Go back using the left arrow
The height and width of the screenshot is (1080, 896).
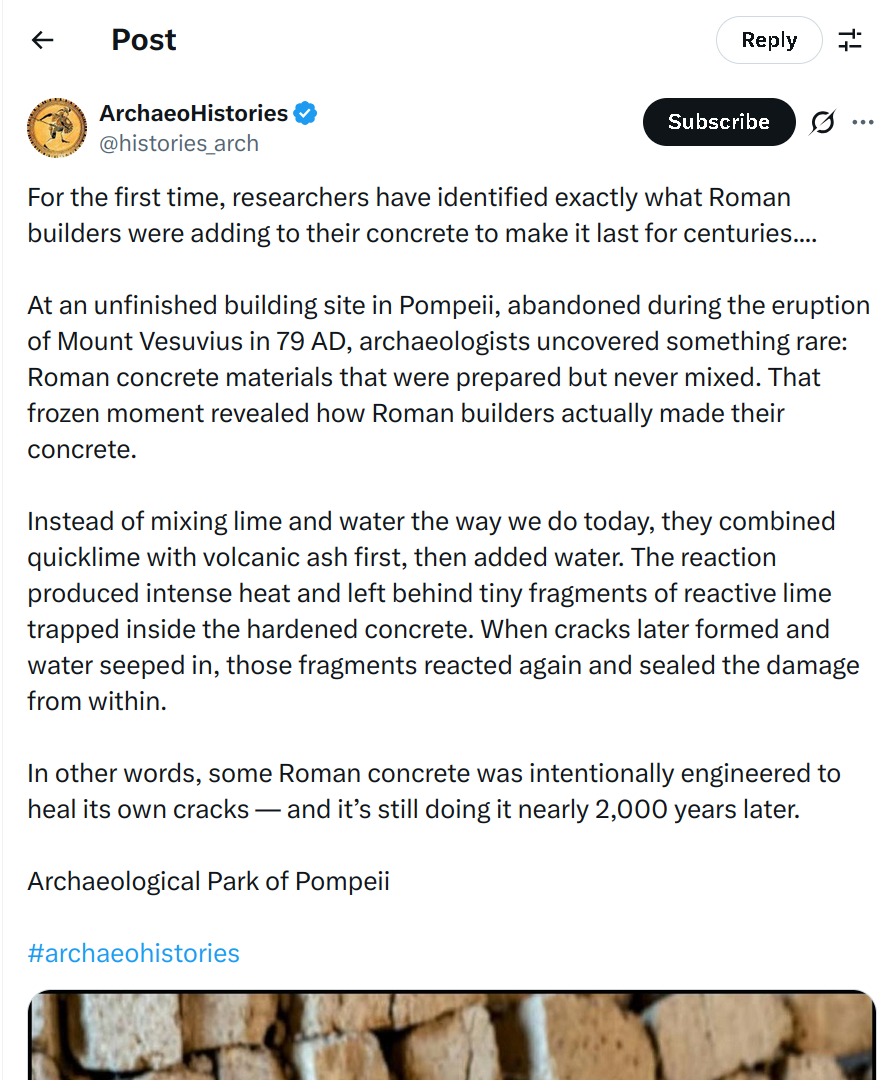(x=43, y=40)
